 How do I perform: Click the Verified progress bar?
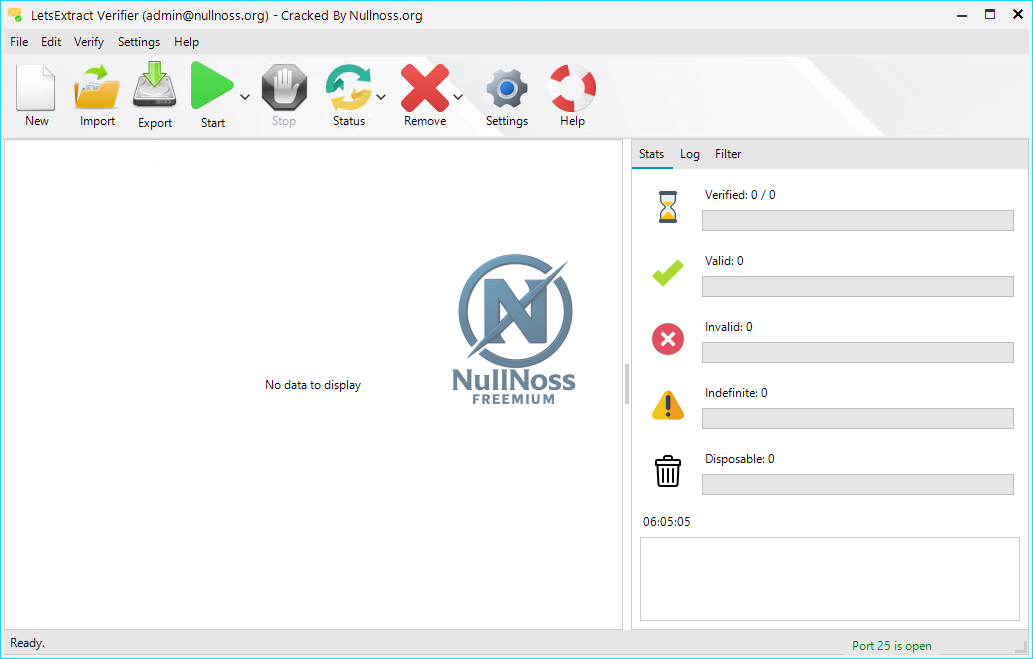(x=857, y=221)
